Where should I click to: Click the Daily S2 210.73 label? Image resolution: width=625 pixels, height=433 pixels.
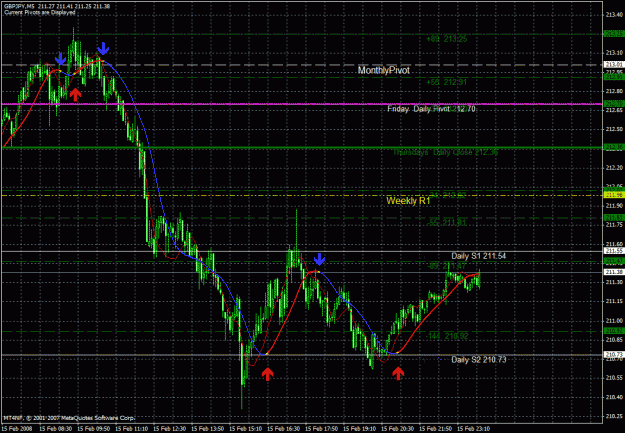click(478, 360)
